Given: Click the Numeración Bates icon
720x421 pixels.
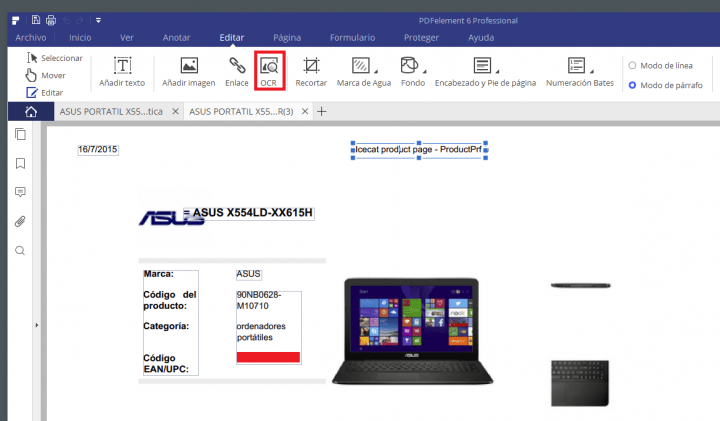Looking at the screenshot, I should click(x=576, y=65).
